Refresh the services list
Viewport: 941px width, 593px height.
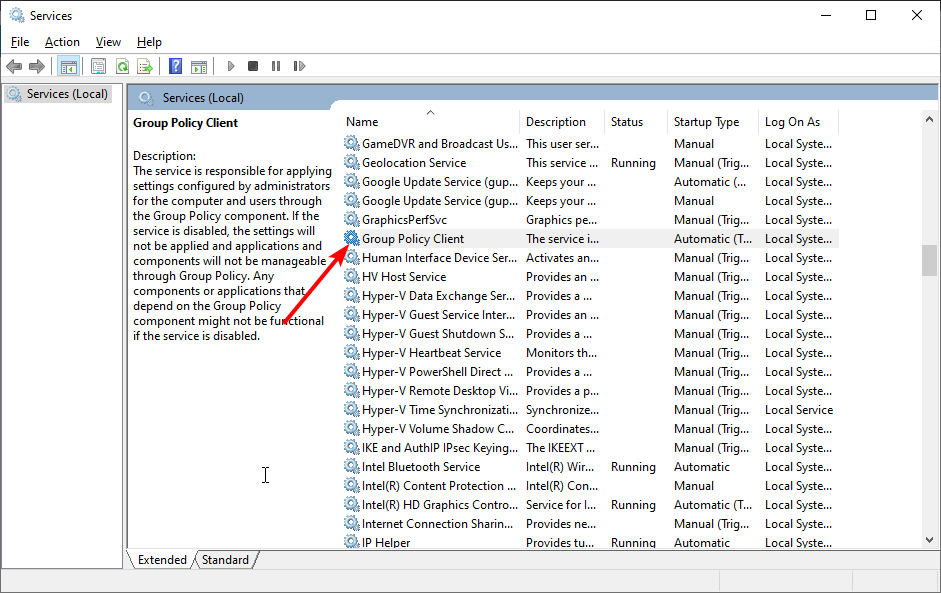(122, 65)
